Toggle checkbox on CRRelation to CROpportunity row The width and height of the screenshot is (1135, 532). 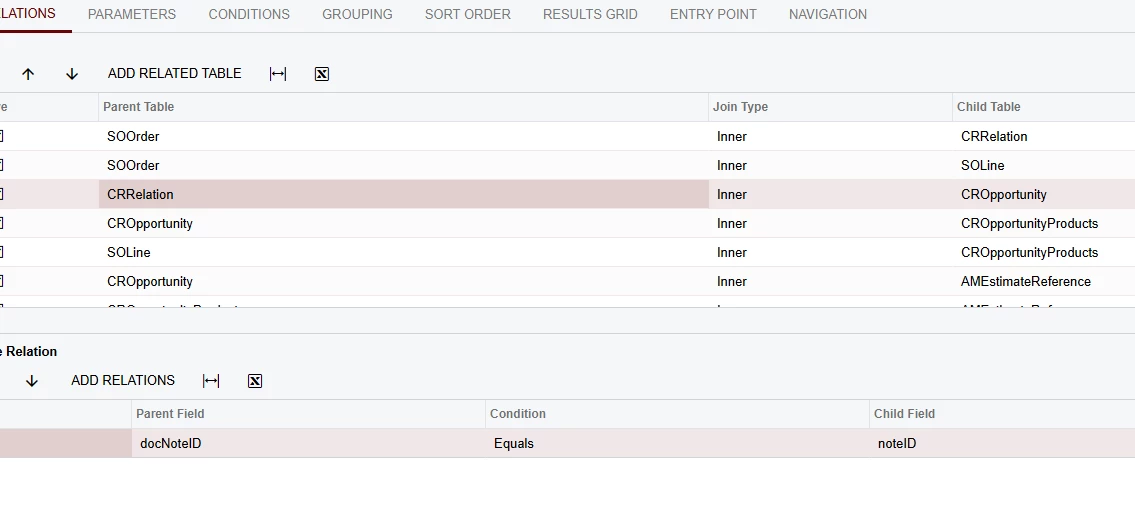click(x=1, y=194)
